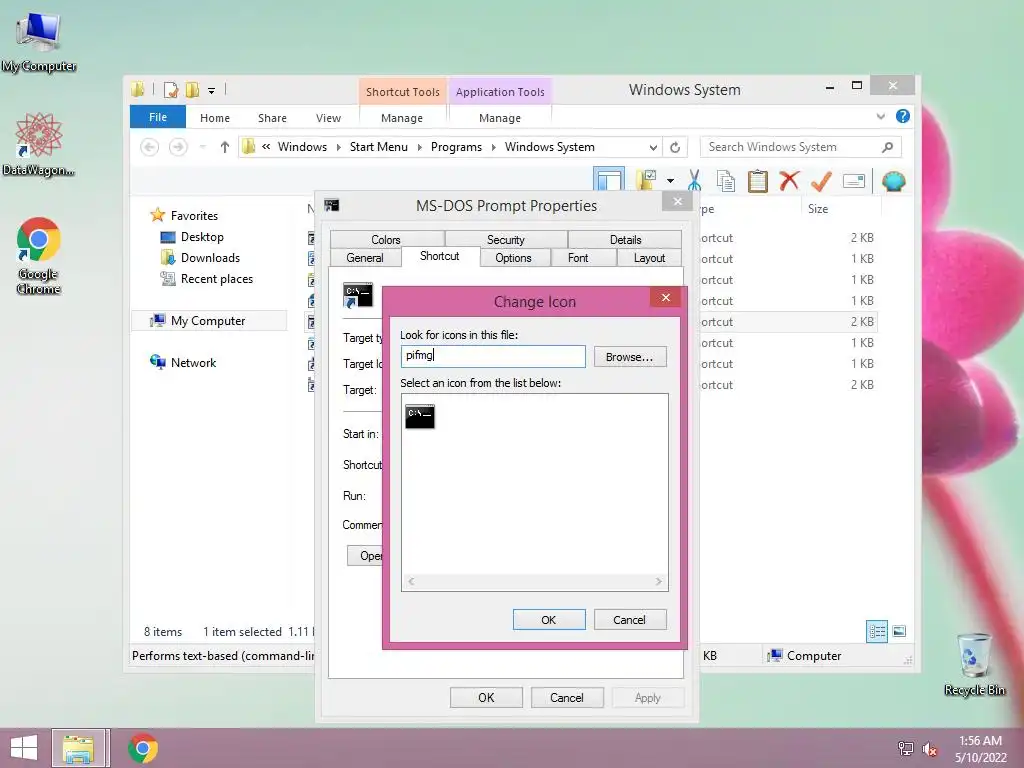The height and width of the screenshot is (768, 1024).
Task: Click the blue shell icon in toolbar
Action: [893, 181]
